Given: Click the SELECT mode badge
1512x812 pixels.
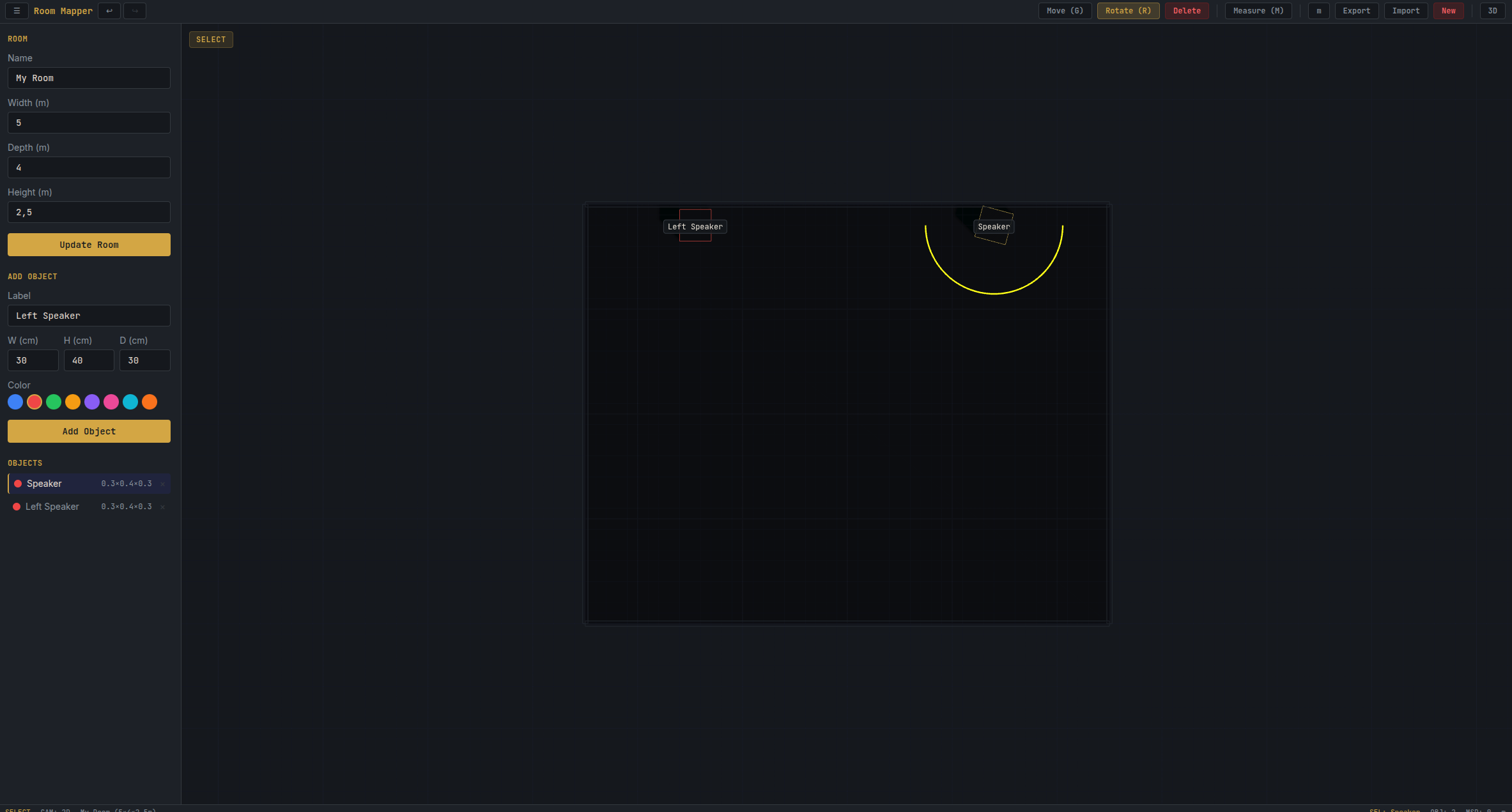Looking at the screenshot, I should point(211,39).
